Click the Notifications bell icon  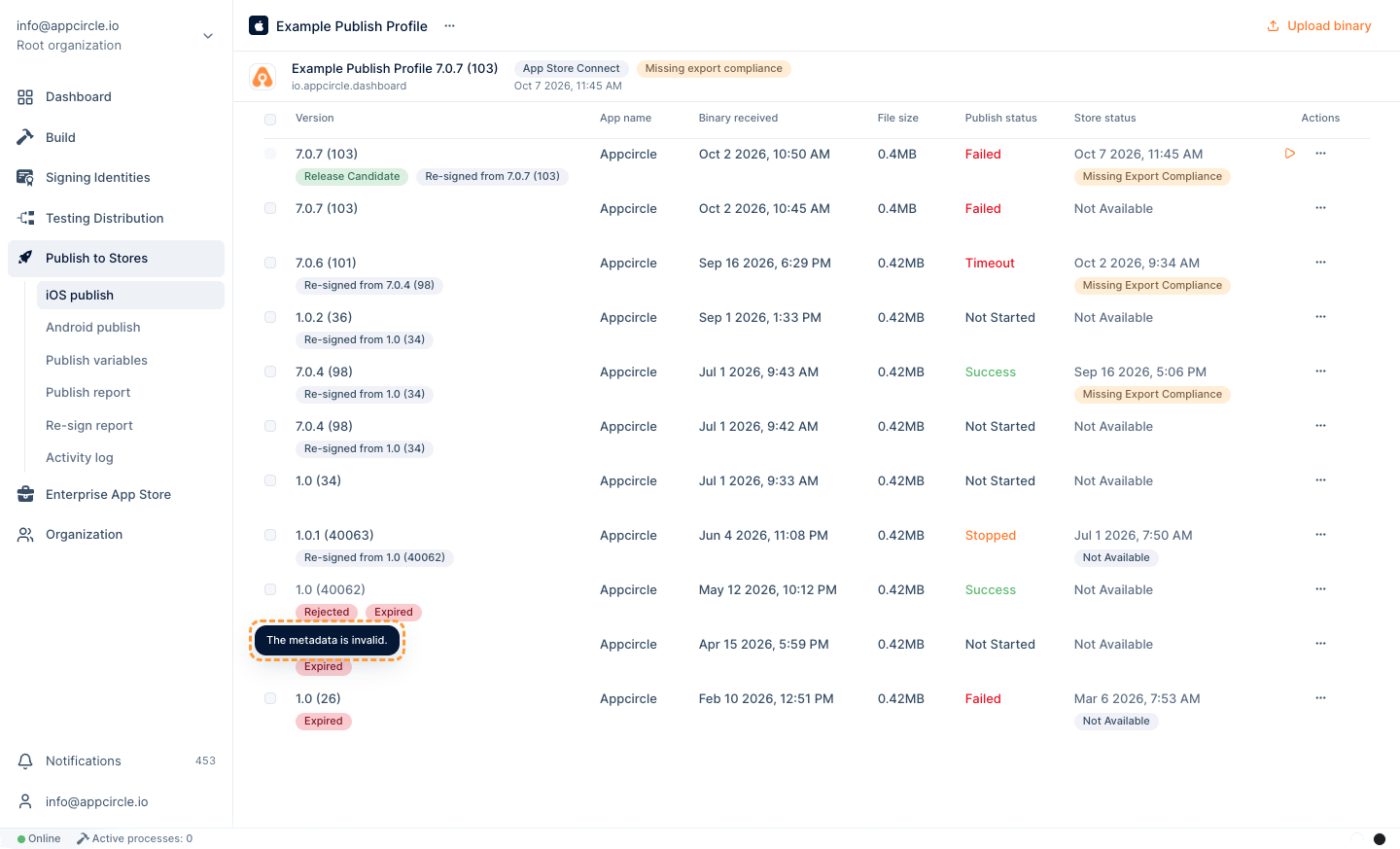click(x=25, y=761)
